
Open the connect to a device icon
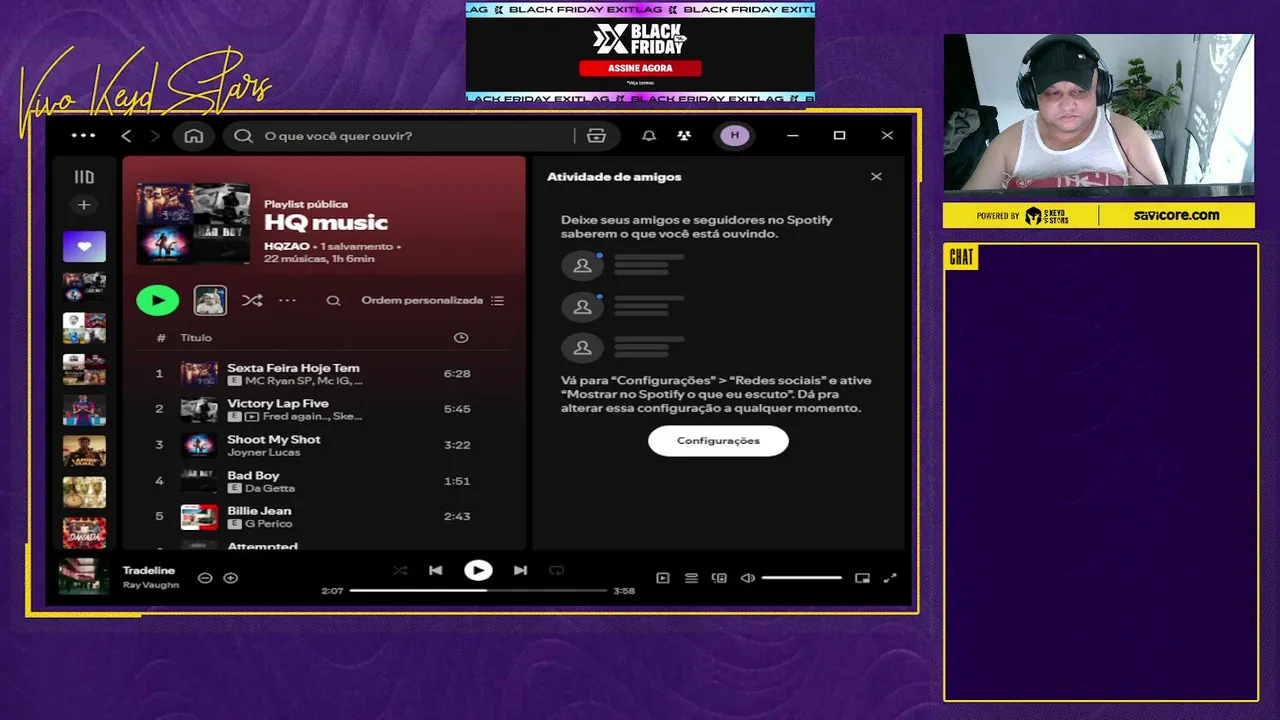pyautogui.click(x=719, y=578)
